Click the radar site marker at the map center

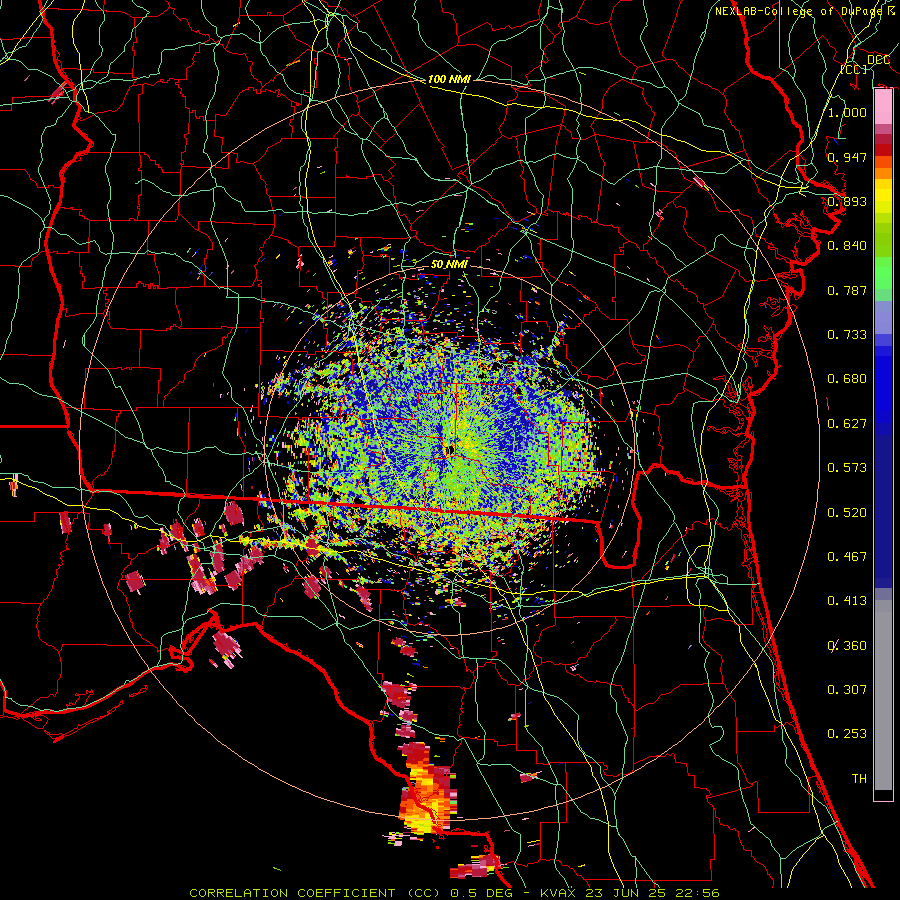click(x=448, y=450)
